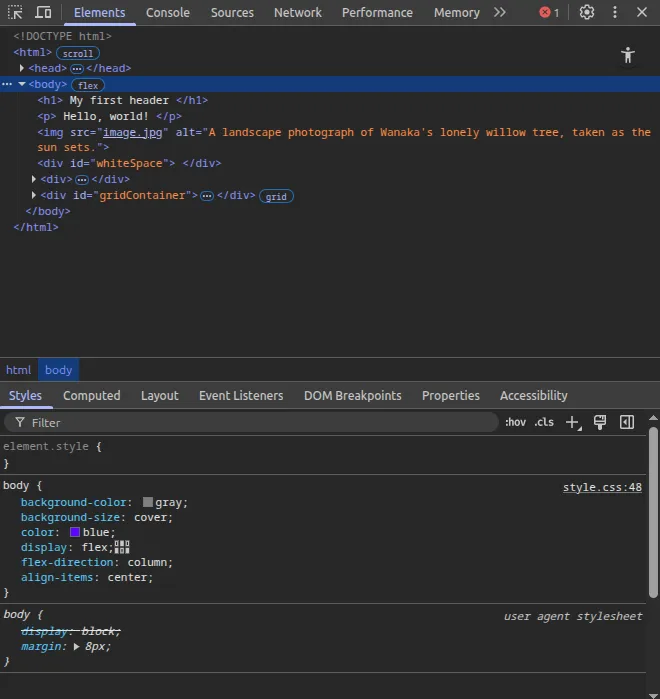Click the ellipsis badge in the unnamed div
The width and height of the screenshot is (660, 699).
click(x=82, y=180)
